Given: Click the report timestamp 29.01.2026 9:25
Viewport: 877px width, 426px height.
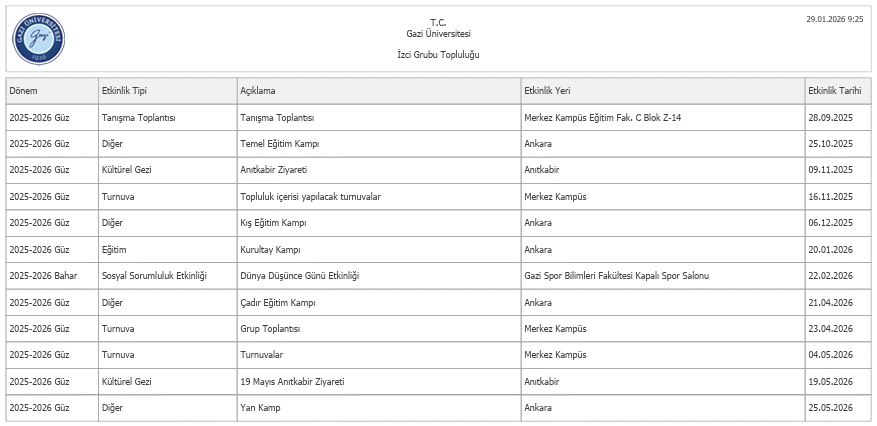Looking at the screenshot, I should 834,19.
